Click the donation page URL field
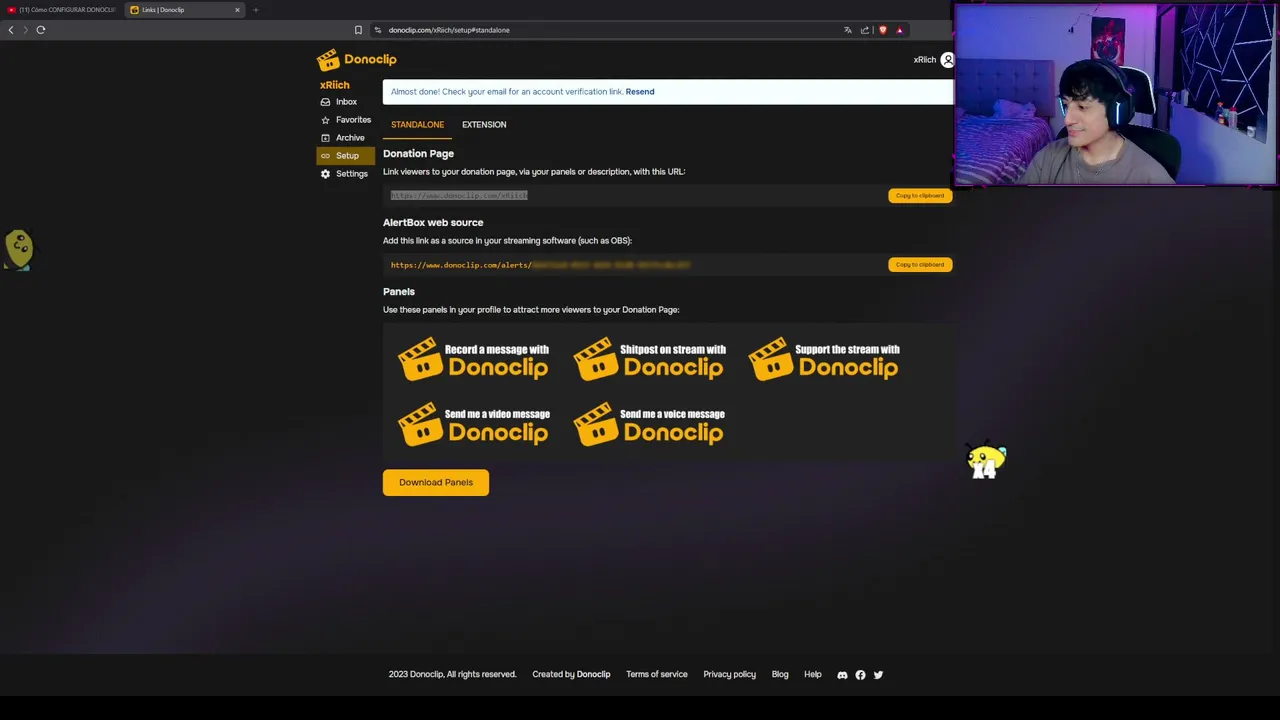The width and height of the screenshot is (1280, 720). pos(634,196)
